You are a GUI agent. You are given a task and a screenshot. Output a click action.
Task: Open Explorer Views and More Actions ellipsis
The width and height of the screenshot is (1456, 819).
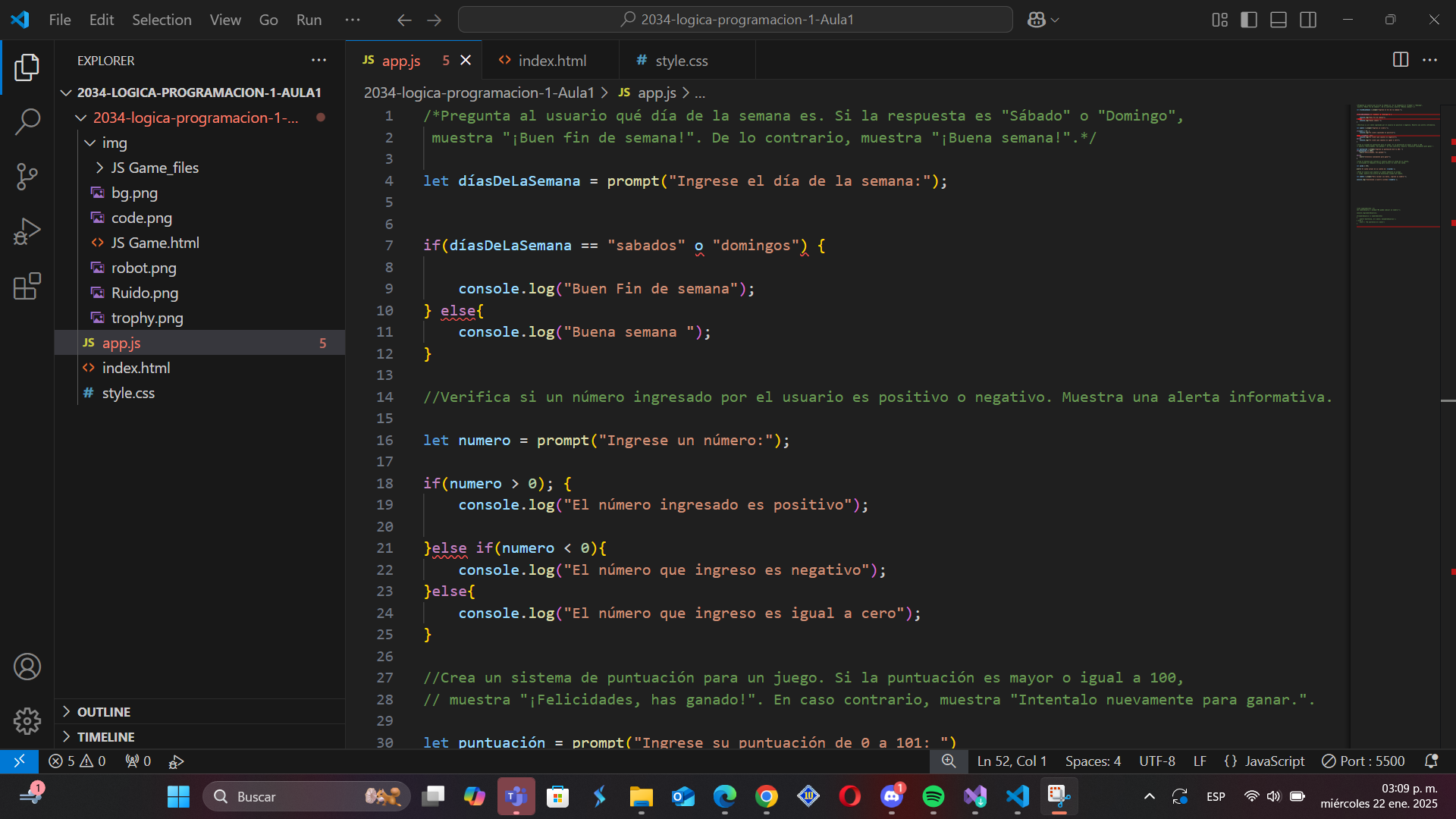coord(318,60)
